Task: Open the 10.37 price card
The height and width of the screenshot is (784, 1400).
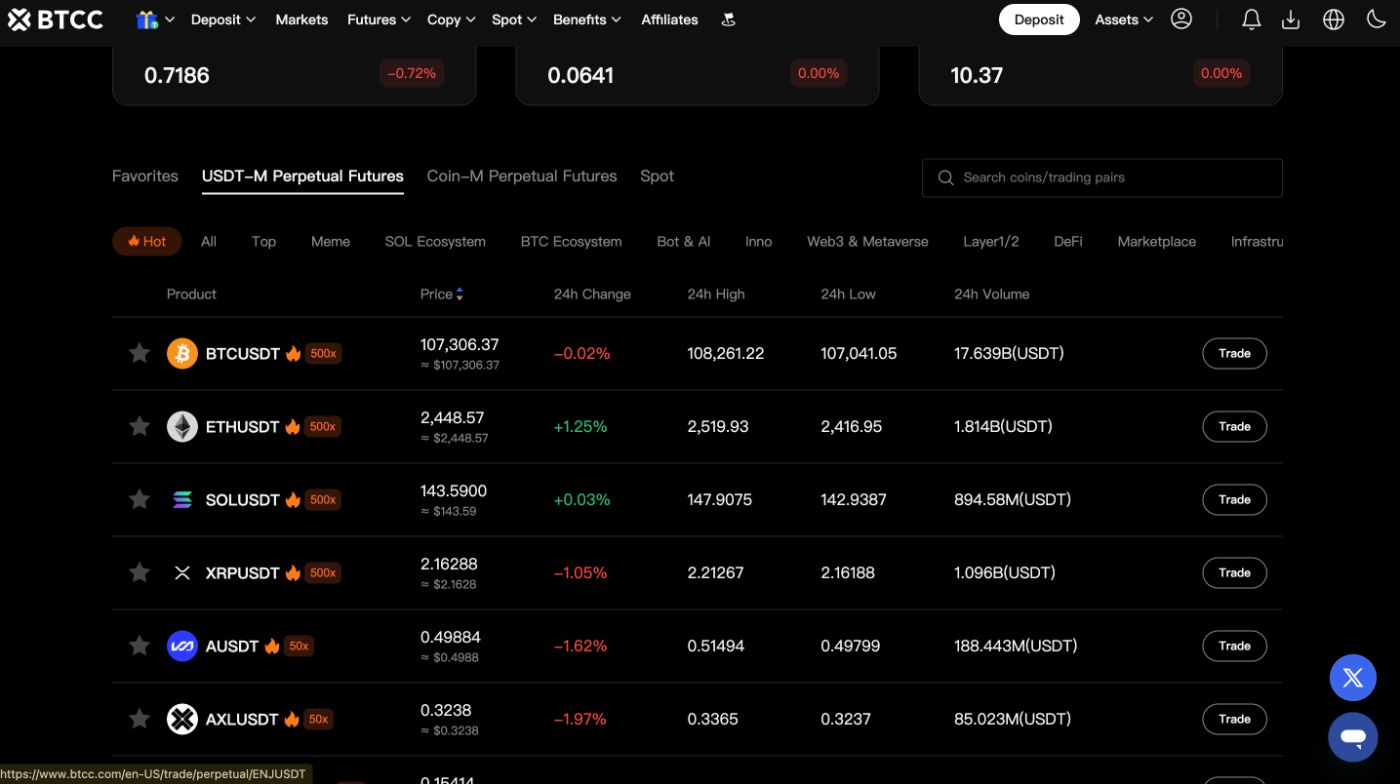Action: pyautogui.click(x=1100, y=75)
